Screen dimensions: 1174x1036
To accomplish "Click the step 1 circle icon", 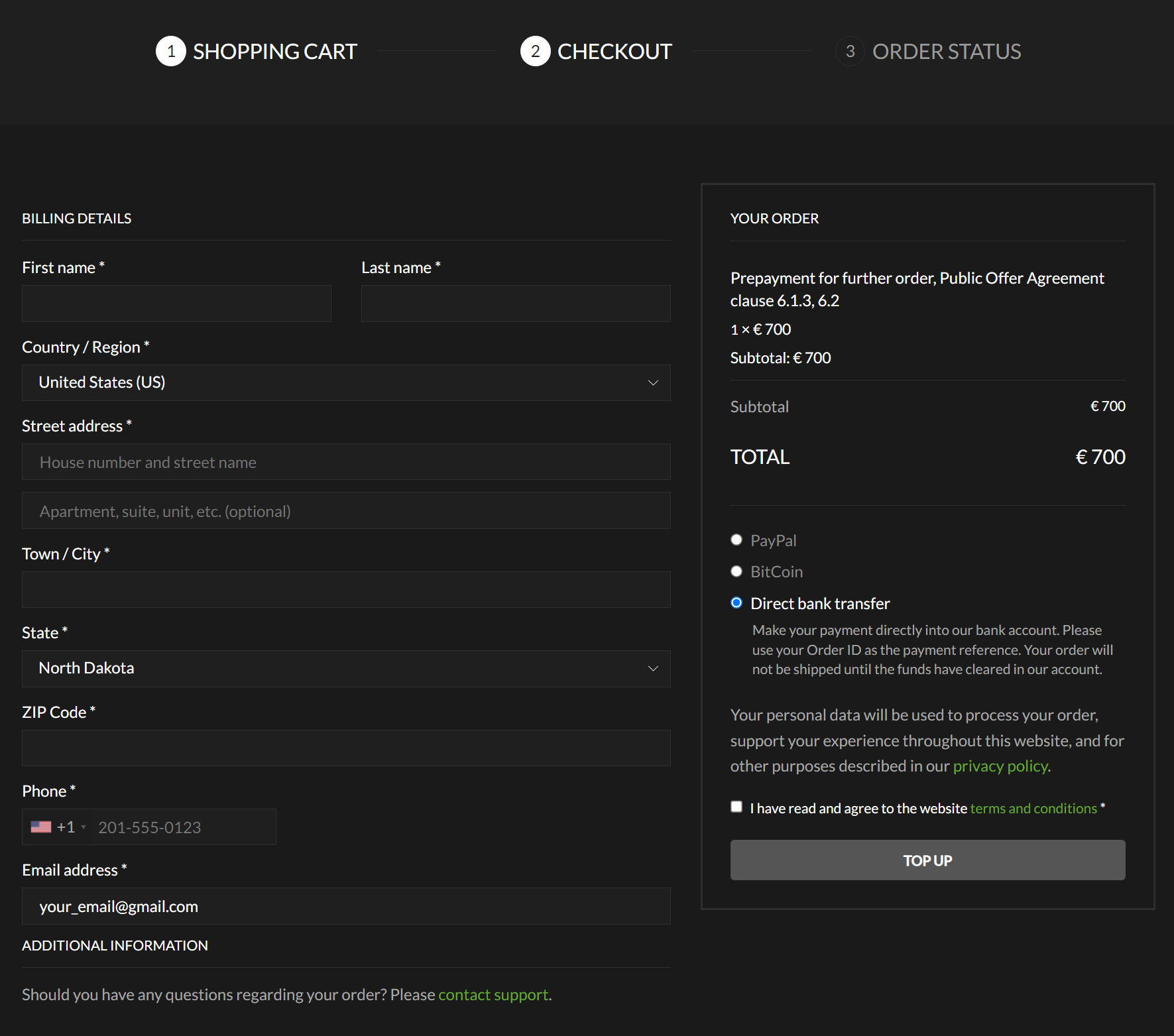I will coord(171,52).
